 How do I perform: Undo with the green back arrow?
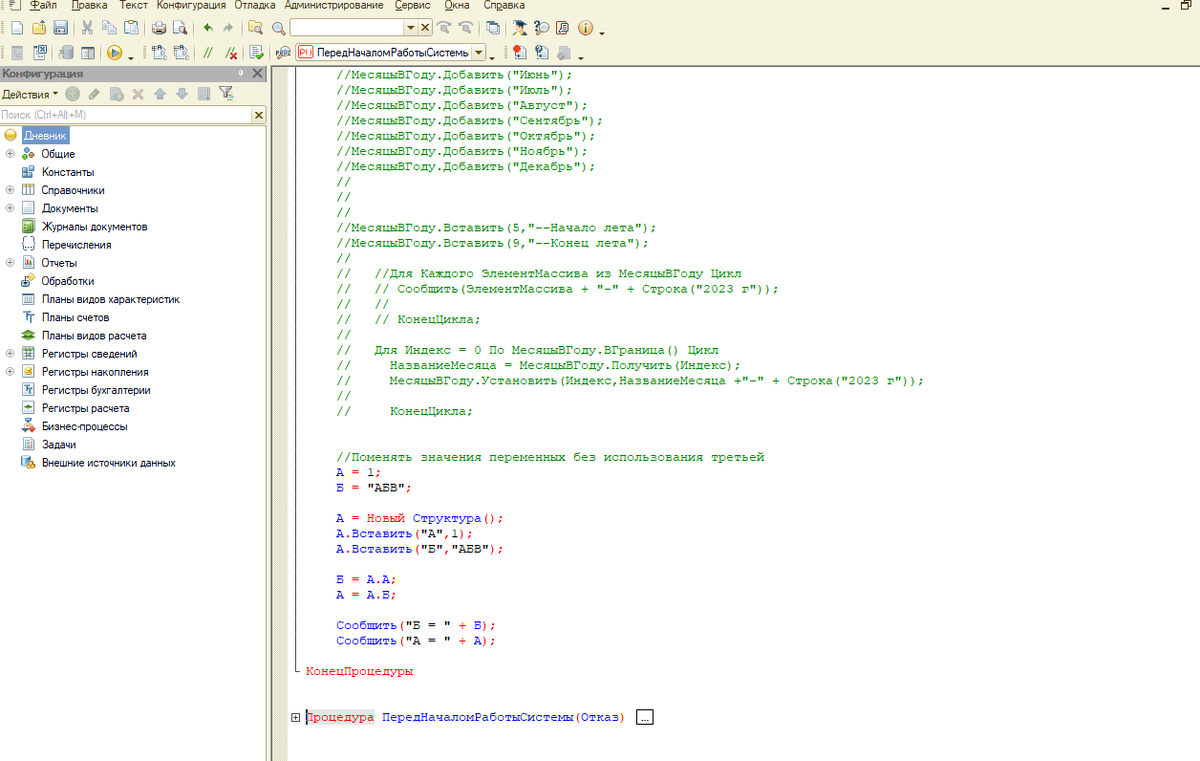(x=208, y=28)
